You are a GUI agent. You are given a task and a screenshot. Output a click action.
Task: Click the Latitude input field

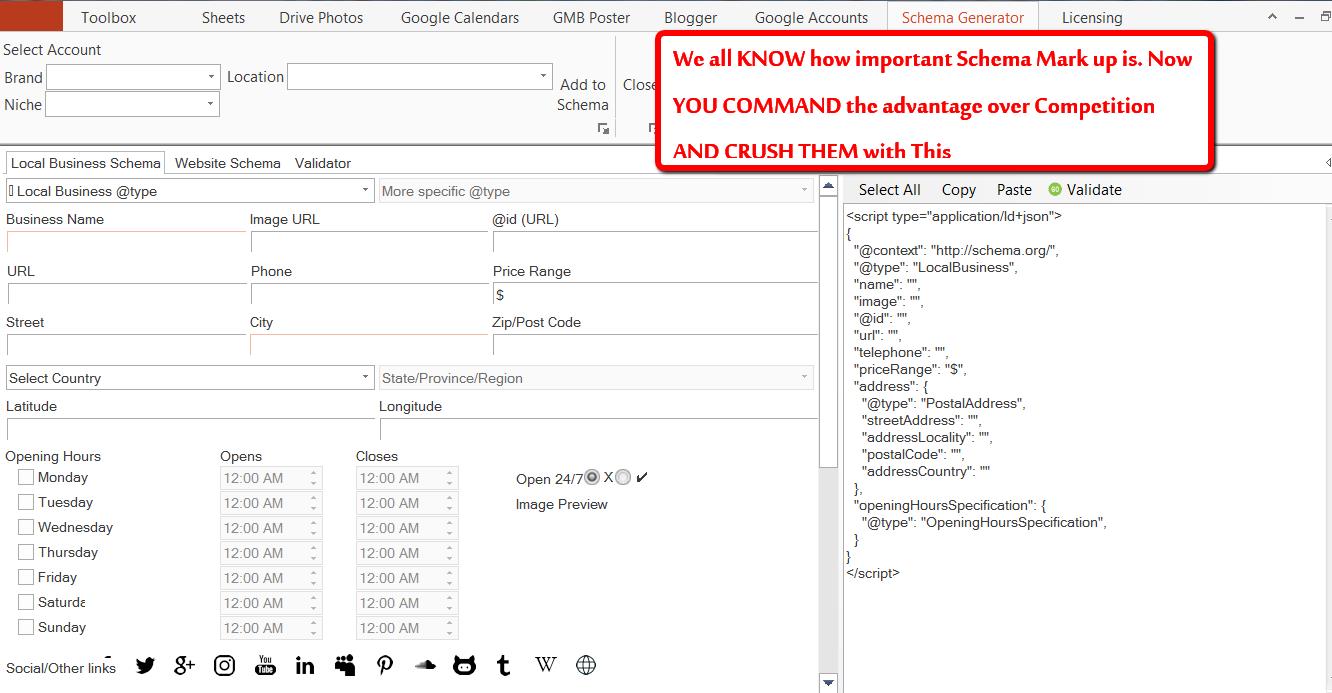(190, 429)
